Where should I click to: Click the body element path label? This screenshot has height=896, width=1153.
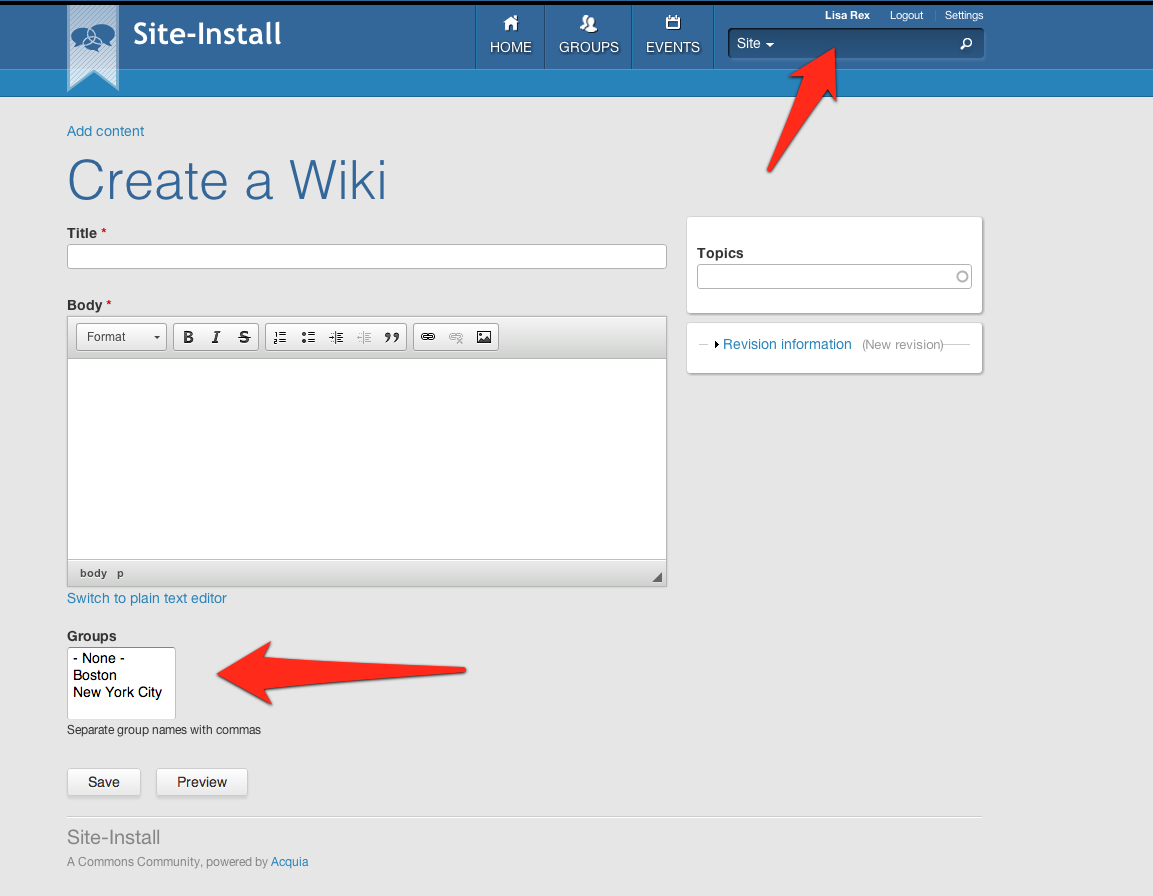(x=93, y=573)
